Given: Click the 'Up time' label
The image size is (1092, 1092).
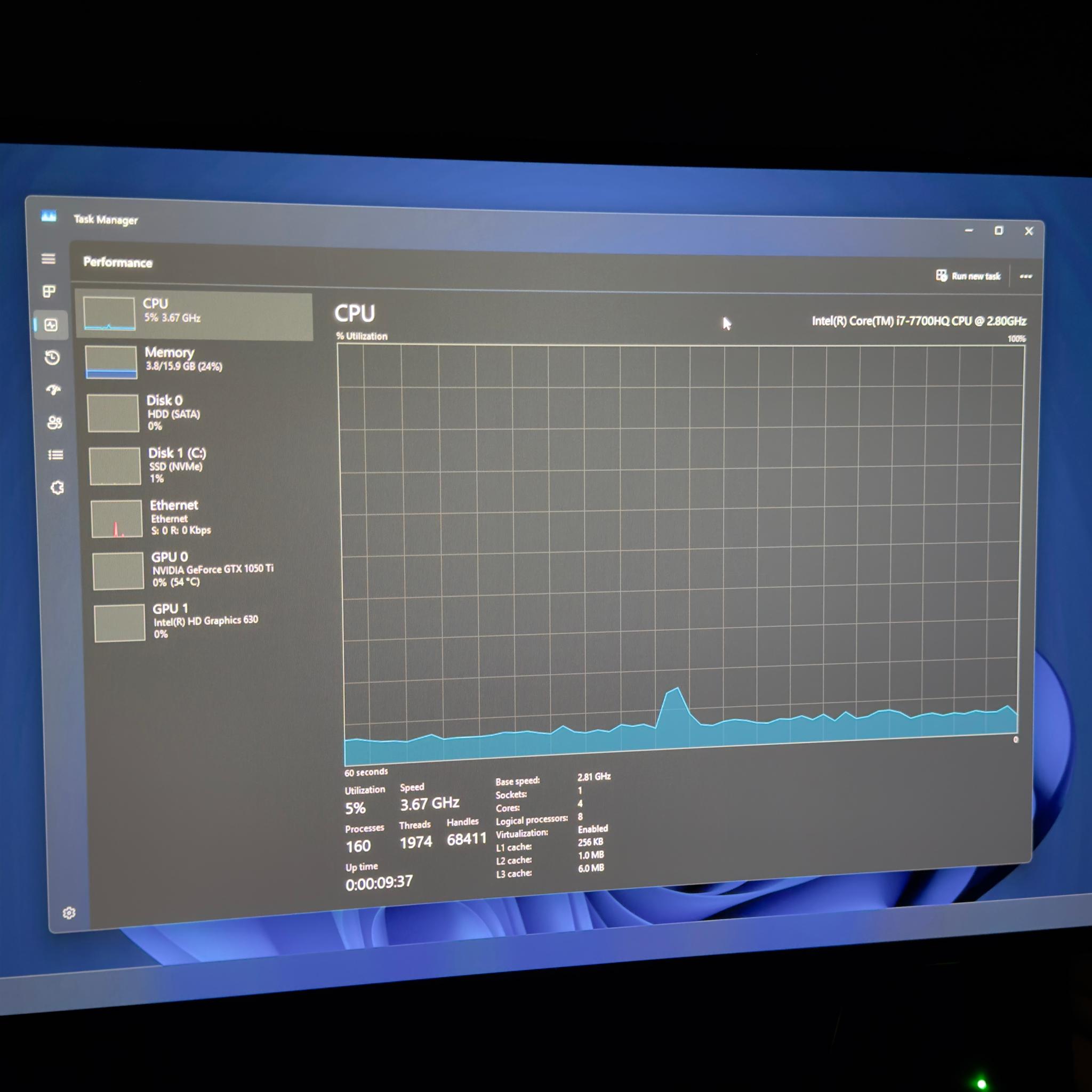Looking at the screenshot, I should pyautogui.click(x=362, y=867).
